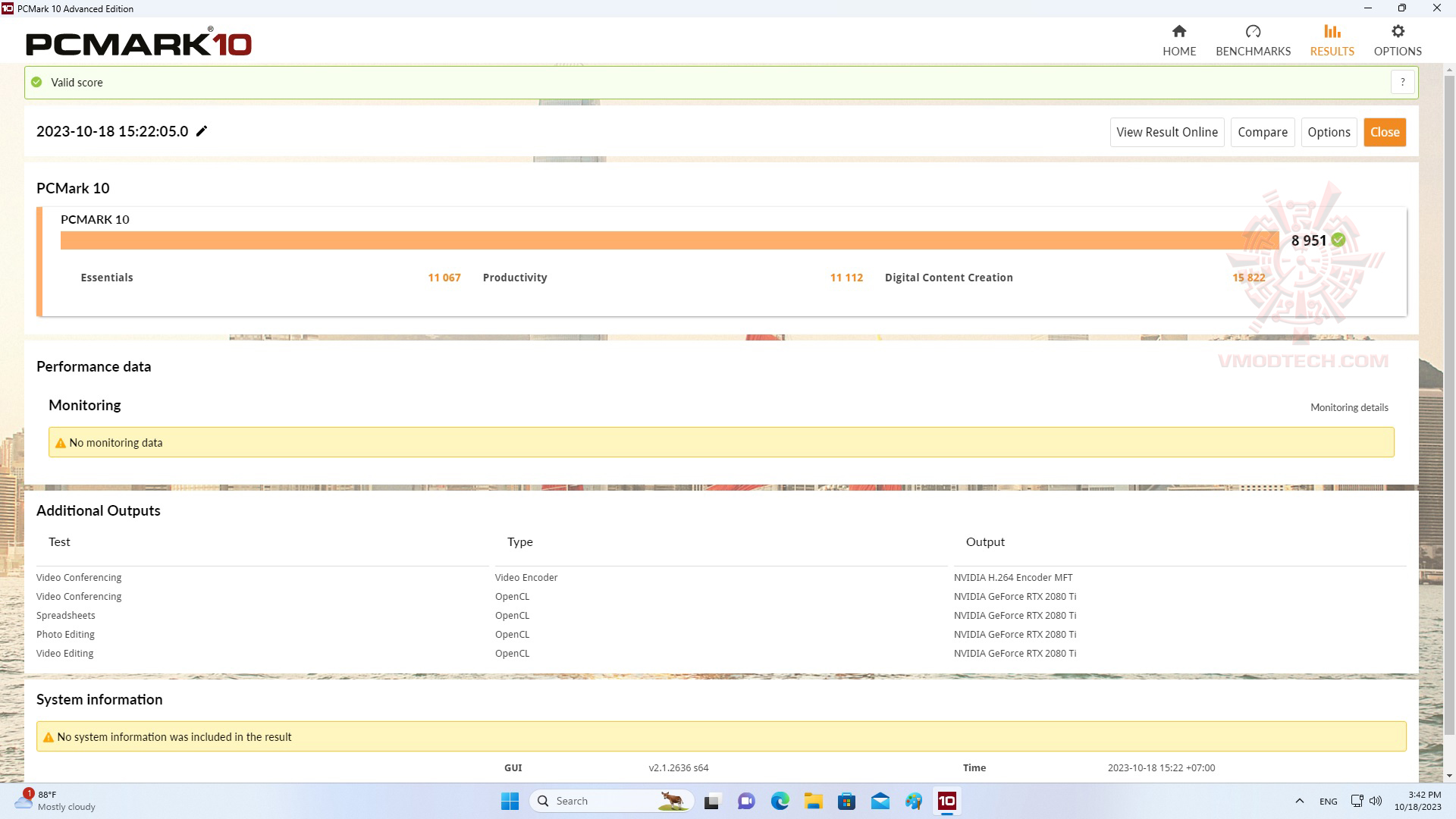The width and height of the screenshot is (1456, 819).
Task: Click the orange PCMark 10 score bar
Action: 667,240
